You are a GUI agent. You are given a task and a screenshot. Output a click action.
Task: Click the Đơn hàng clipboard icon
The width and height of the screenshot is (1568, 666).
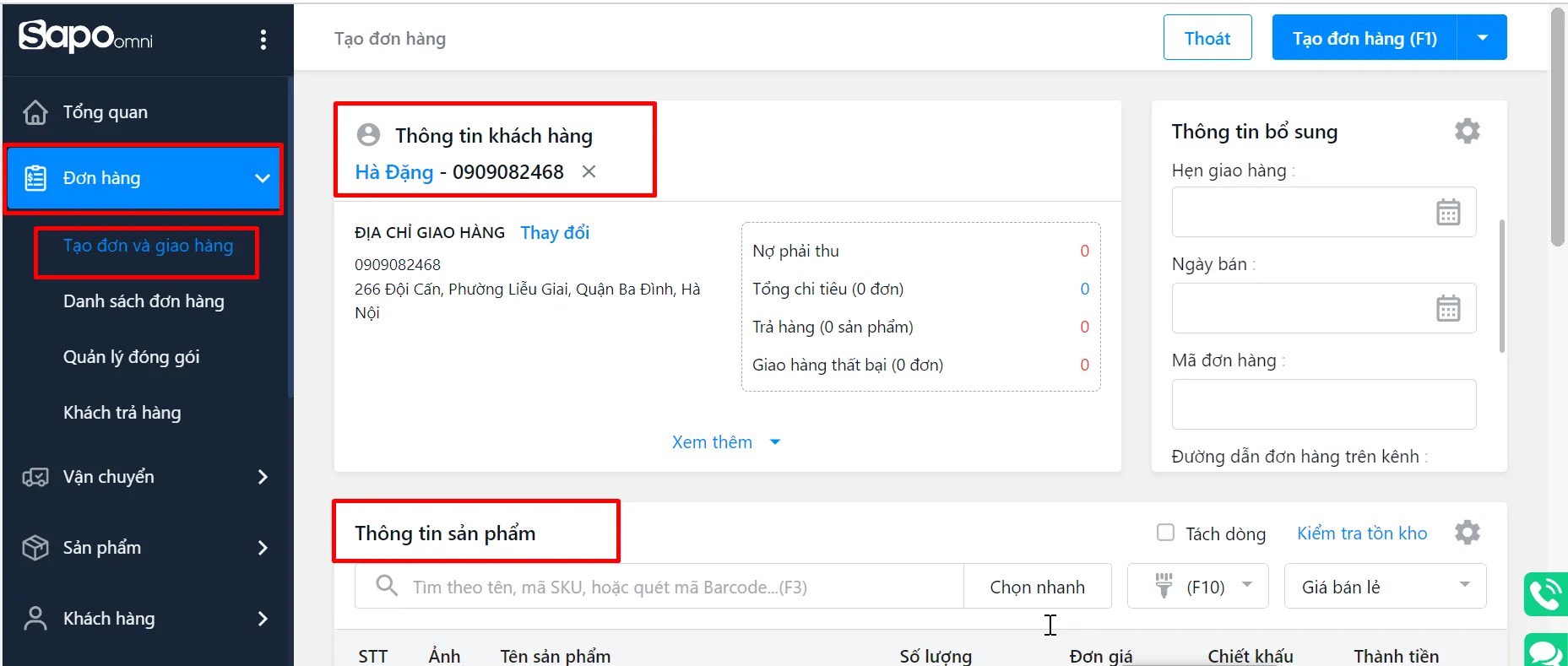click(35, 178)
